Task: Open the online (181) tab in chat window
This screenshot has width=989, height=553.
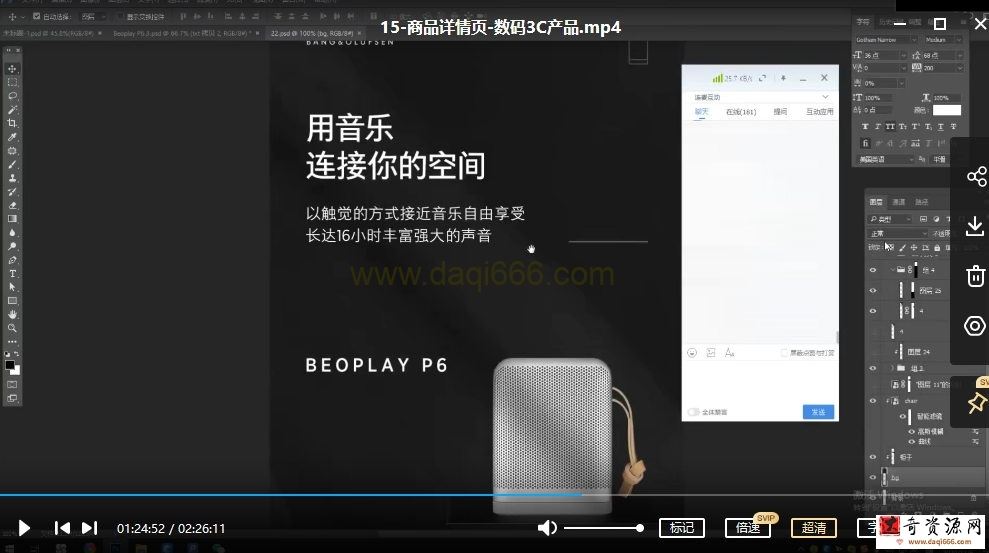Action: click(740, 112)
